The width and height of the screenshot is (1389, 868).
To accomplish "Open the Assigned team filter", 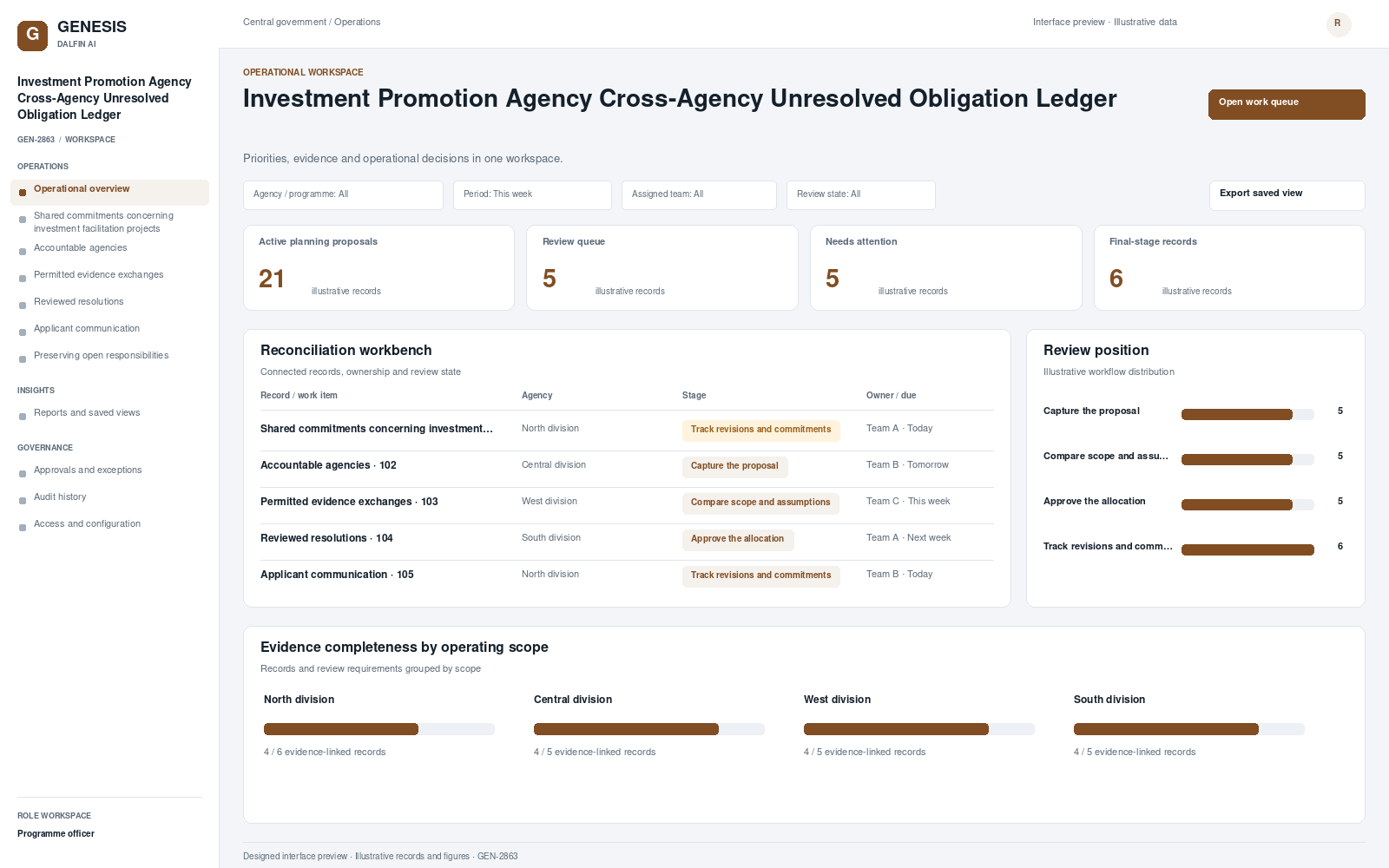I will (699, 194).
